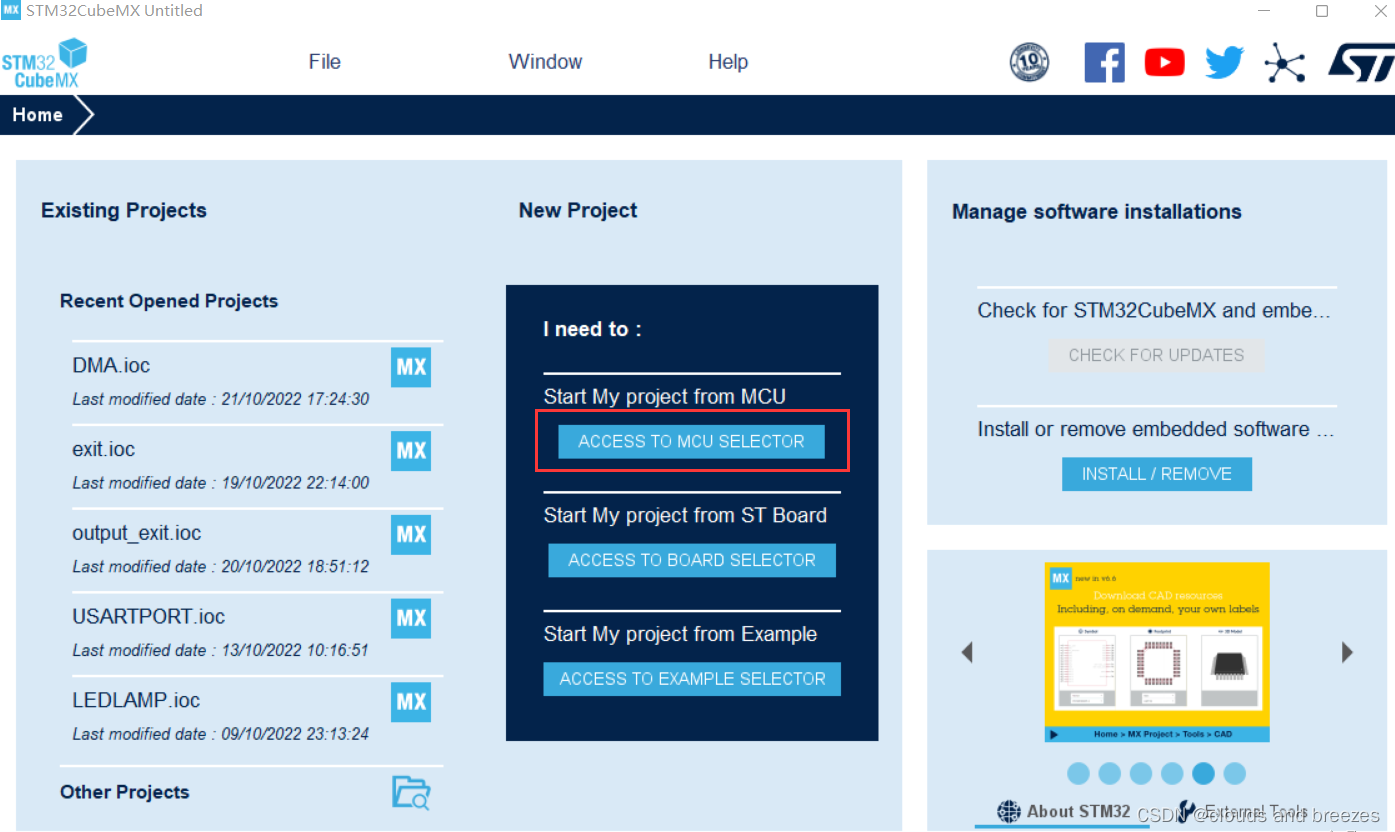Click the MX icon beside DMA.ioc
1395x832 pixels.
[411, 367]
